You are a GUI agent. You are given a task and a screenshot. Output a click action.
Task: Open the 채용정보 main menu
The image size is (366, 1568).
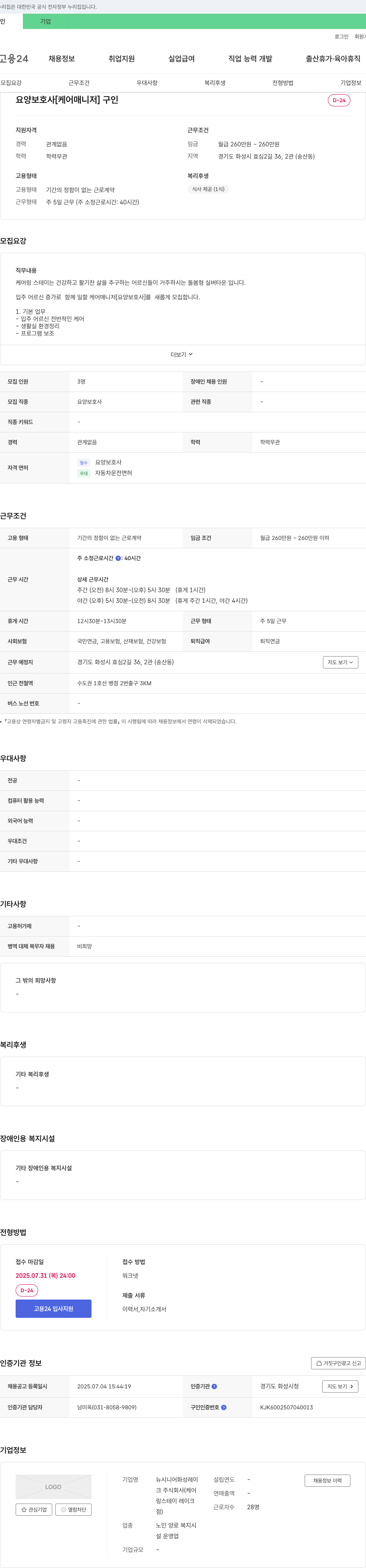pyautogui.click(x=61, y=58)
